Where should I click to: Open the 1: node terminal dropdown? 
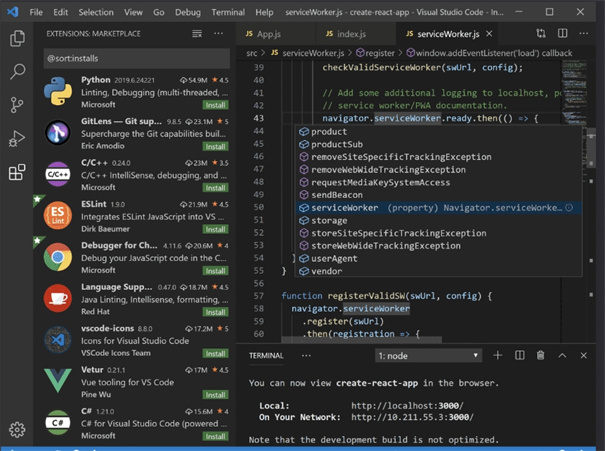(428, 355)
